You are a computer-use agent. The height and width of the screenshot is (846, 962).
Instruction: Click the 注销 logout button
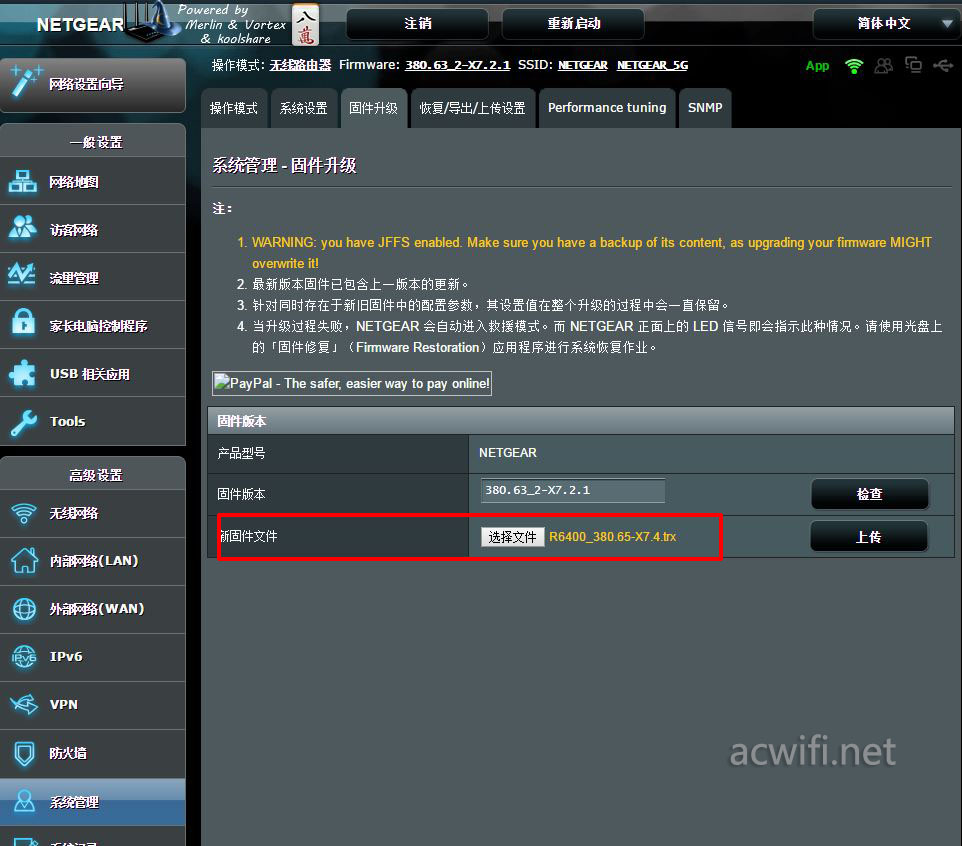click(x=417, y=24)
